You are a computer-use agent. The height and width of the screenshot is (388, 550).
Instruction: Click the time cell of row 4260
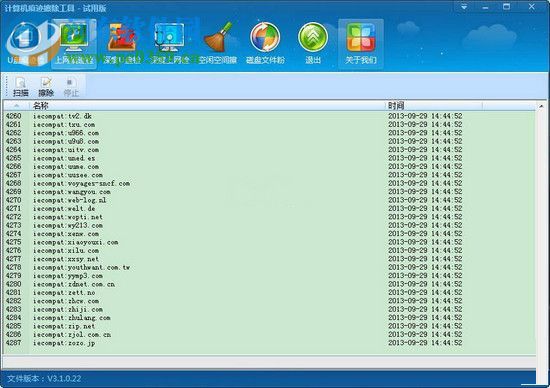pyautogui.click(x=425, y=116)
